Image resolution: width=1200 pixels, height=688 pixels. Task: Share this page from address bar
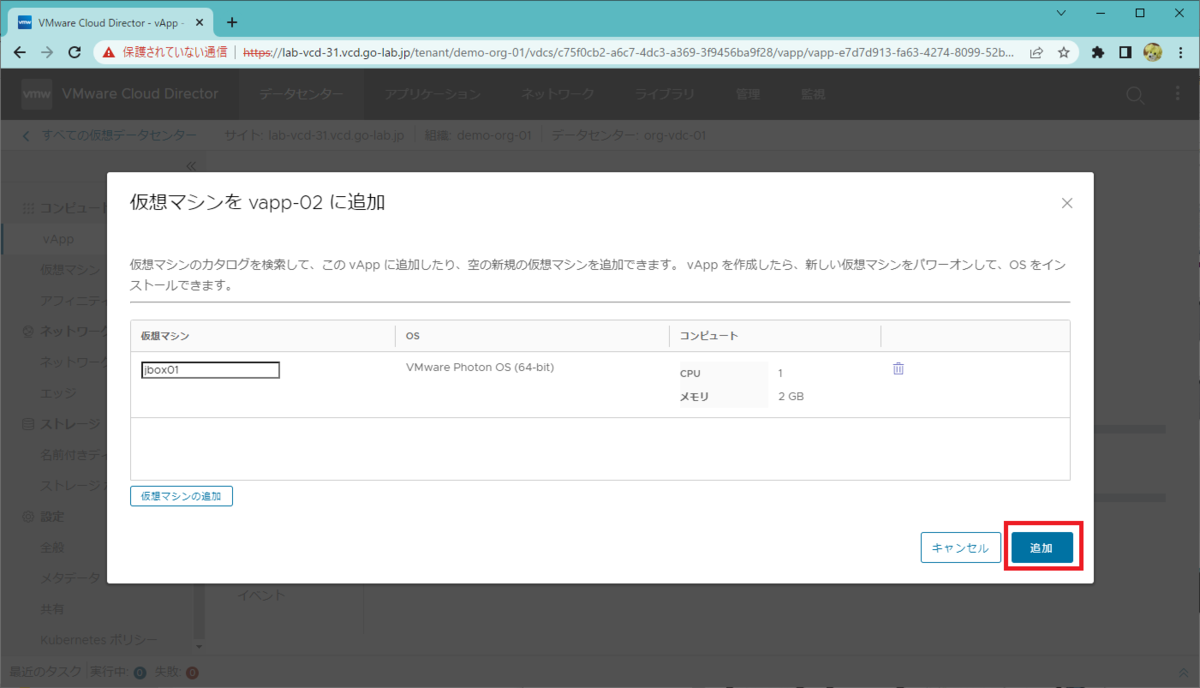click(x=1037, y=52)
